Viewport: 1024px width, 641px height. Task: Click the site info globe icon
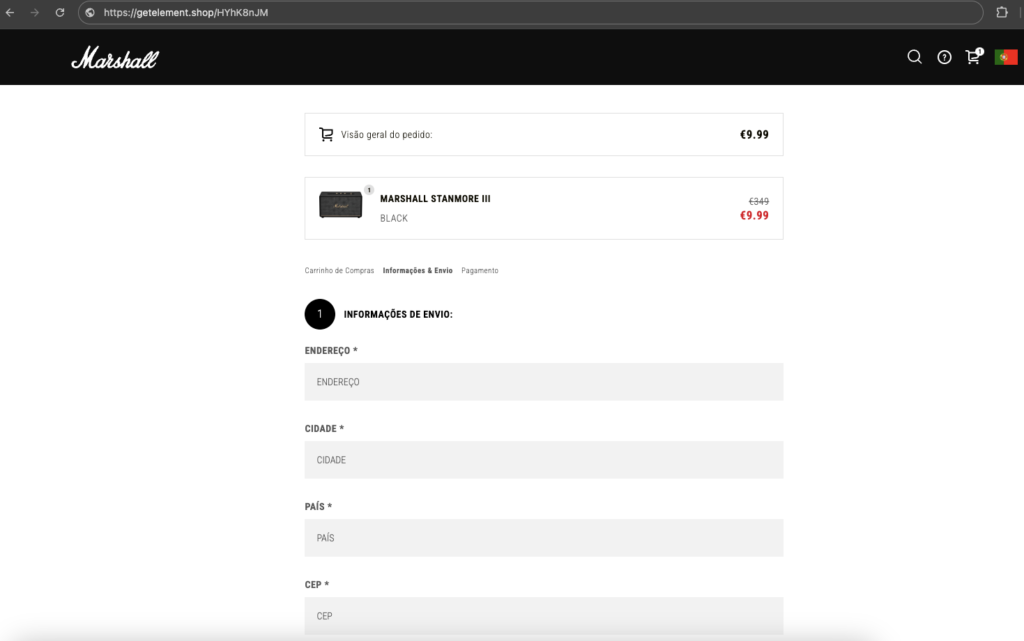click(x=90, y=12)
